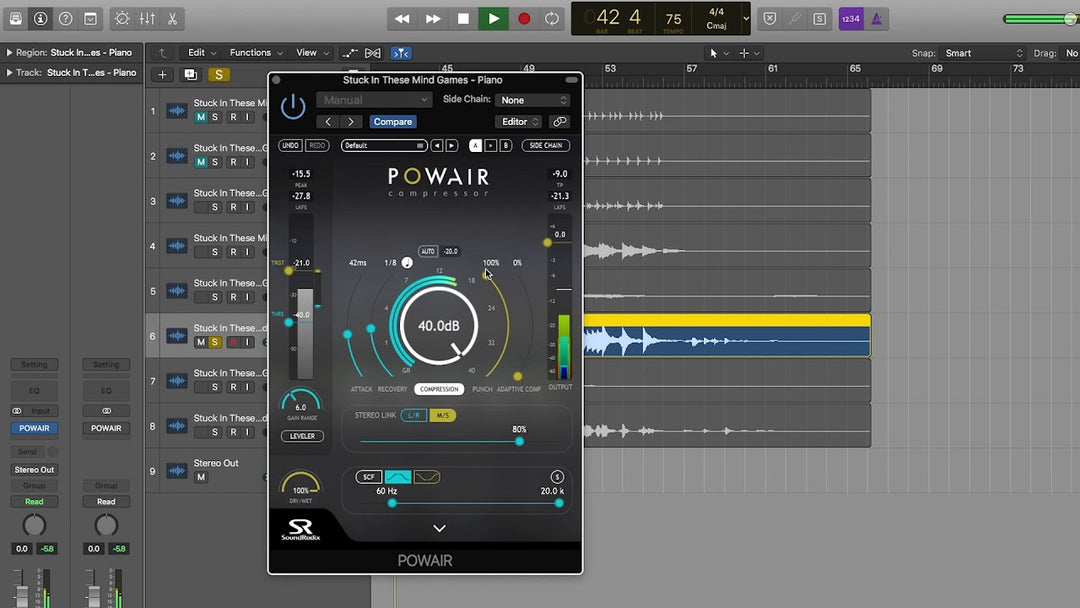Click the red Record button
Viewport: 1080px width, 608px height.
pos(524,19)
